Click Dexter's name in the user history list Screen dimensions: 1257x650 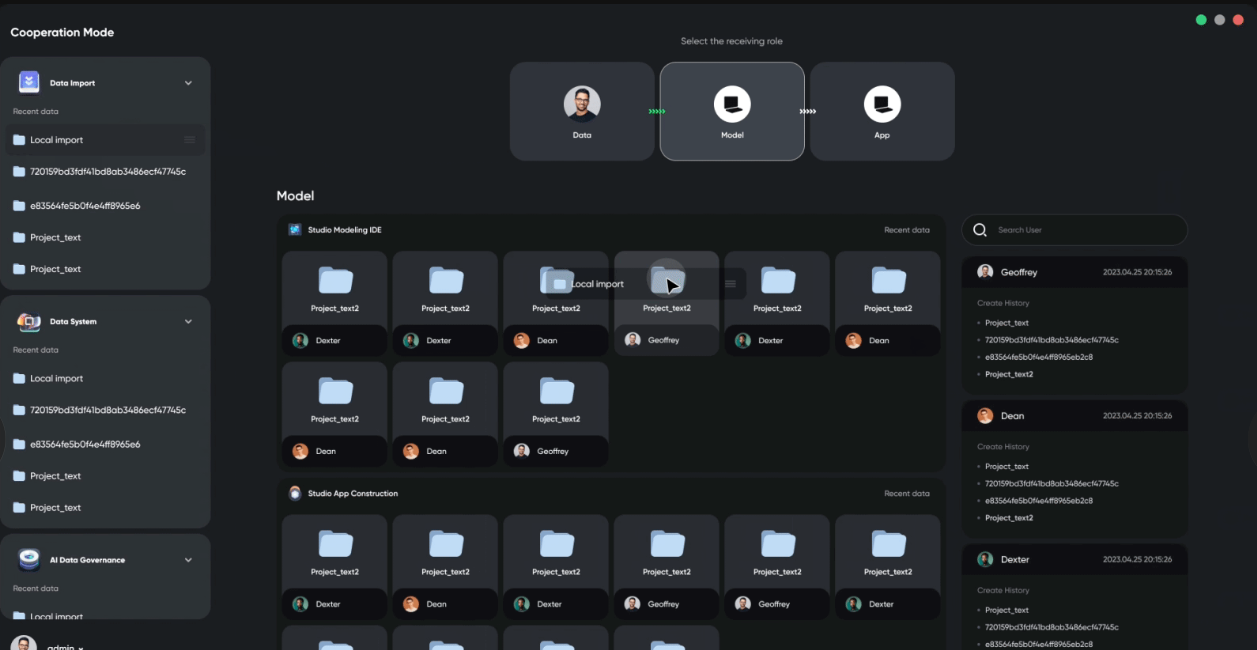[x=1015, y=560]
